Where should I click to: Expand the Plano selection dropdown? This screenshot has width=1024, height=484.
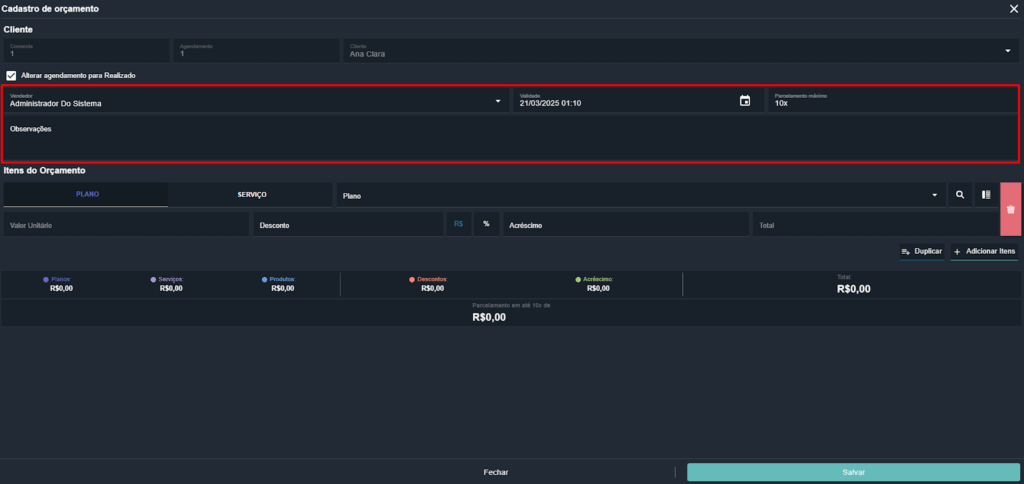(934, 195)
